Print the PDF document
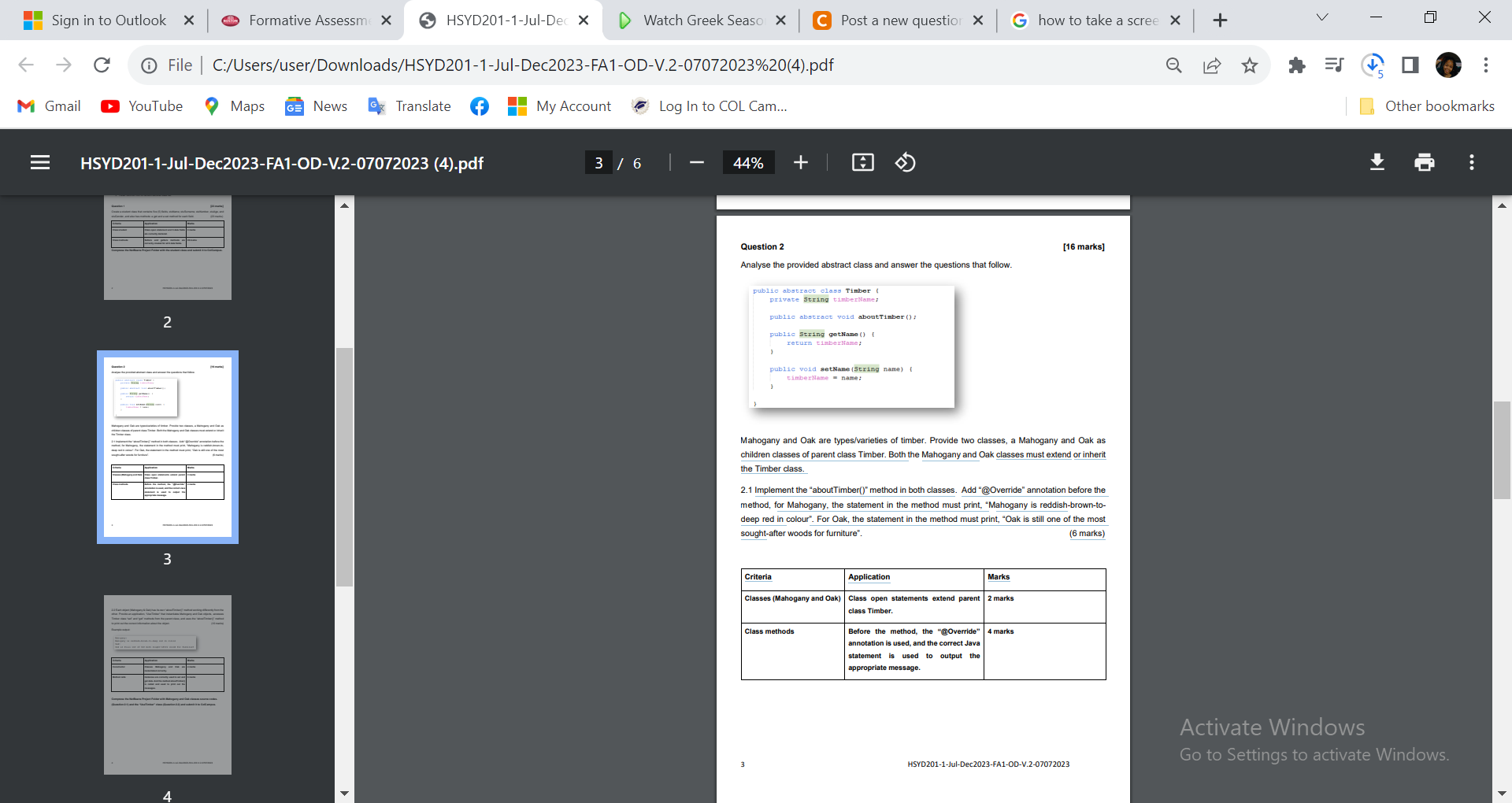This screenshot has width=1512, height=803. pyautogui.click(x=1424, y=162)
